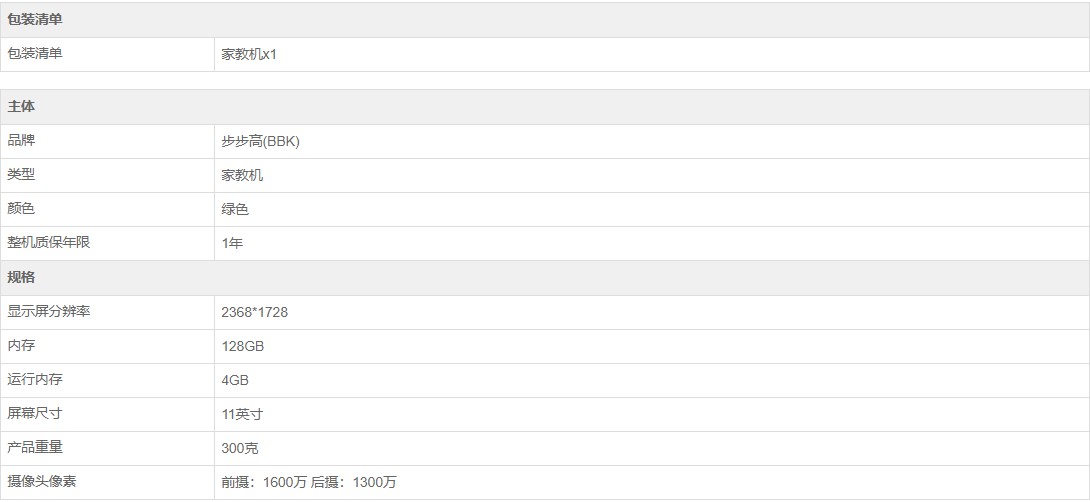
Task: Click the 规格 section header
Action: click(x=21, y=278)
